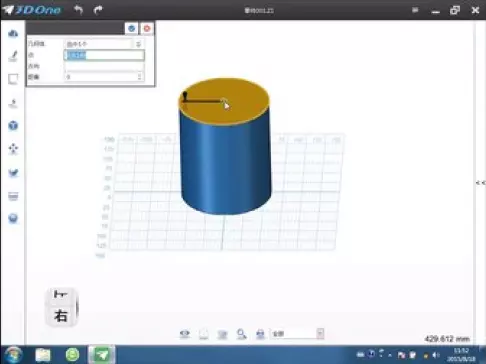
Task: Cancel the dialog with red X button
Action: pyautogui.click(x=147, y=28)
